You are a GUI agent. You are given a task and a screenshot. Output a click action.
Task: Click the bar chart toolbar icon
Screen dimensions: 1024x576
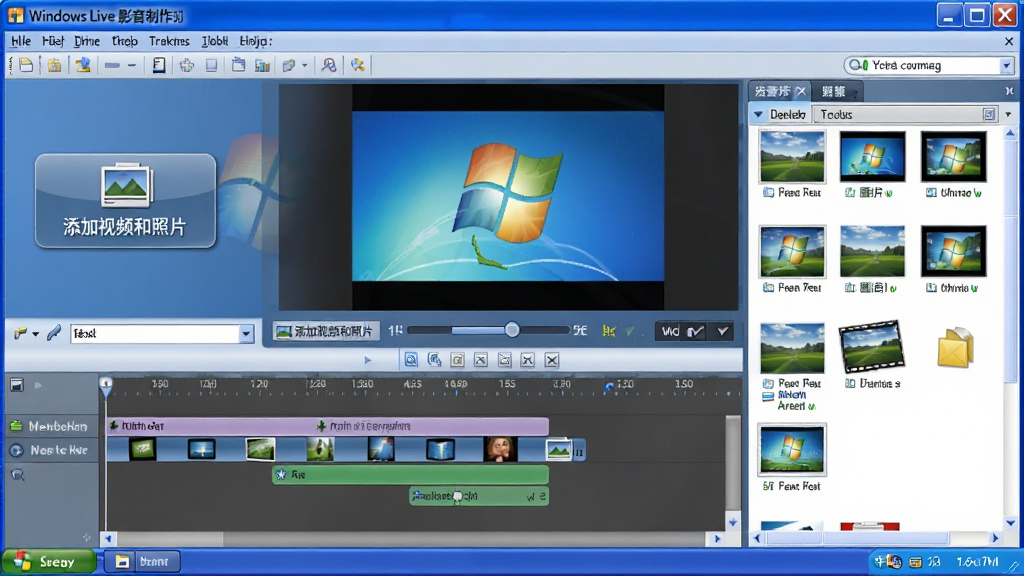point(263,65)
